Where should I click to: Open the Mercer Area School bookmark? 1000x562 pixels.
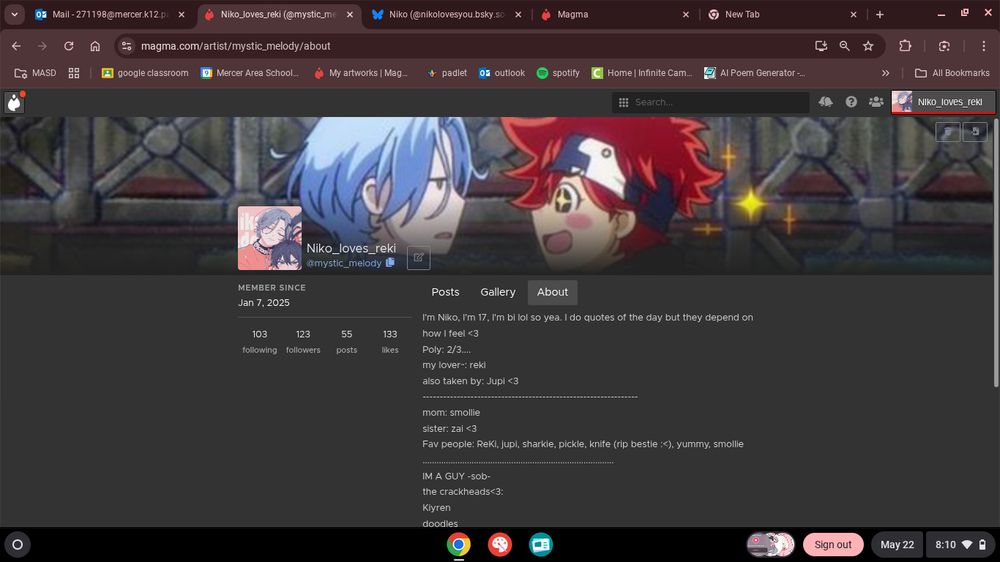pos(250,73)
